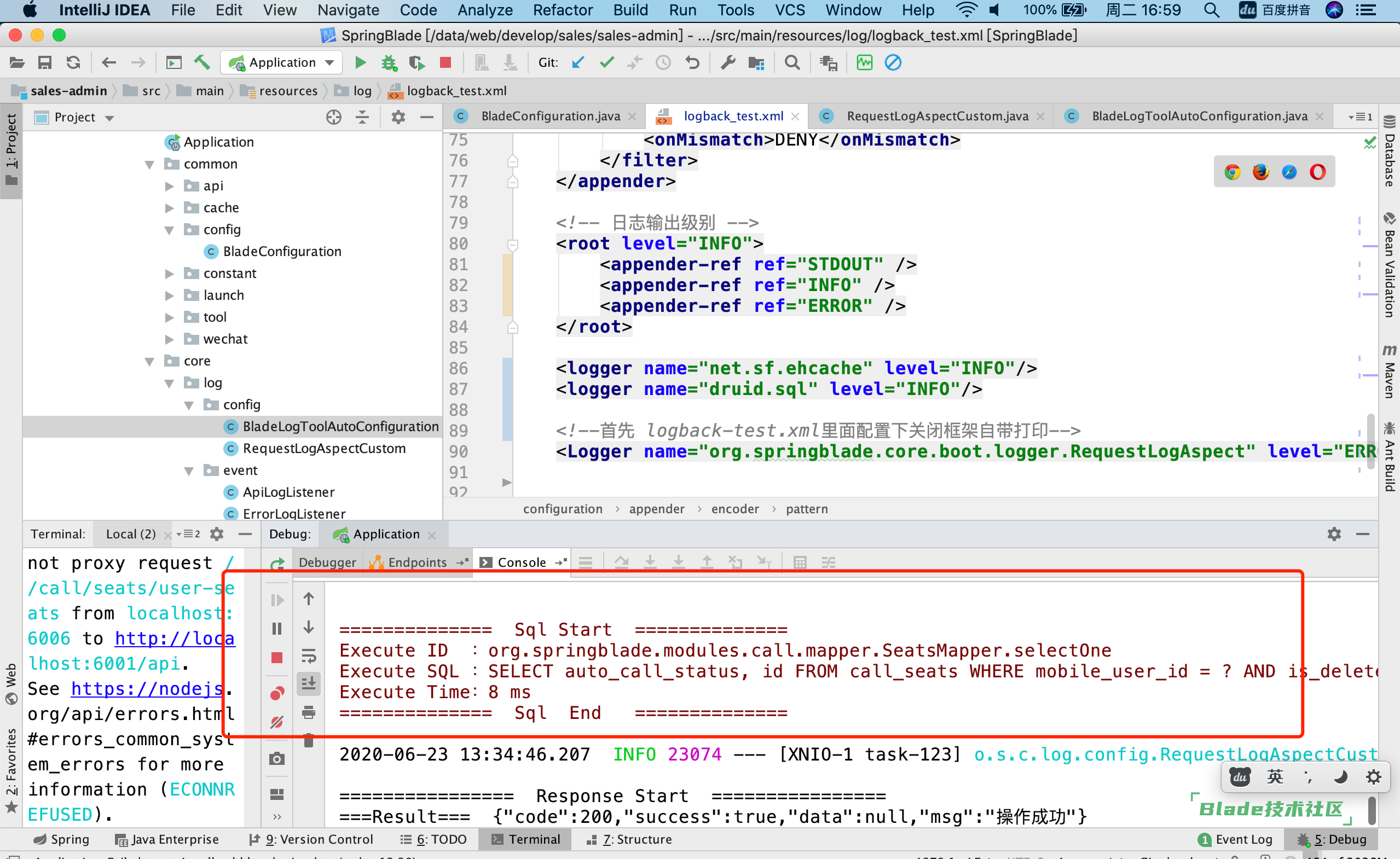The width and height of the screenshot is (1400, 859).
Task: Open the Apple menu
Action: 30,10
